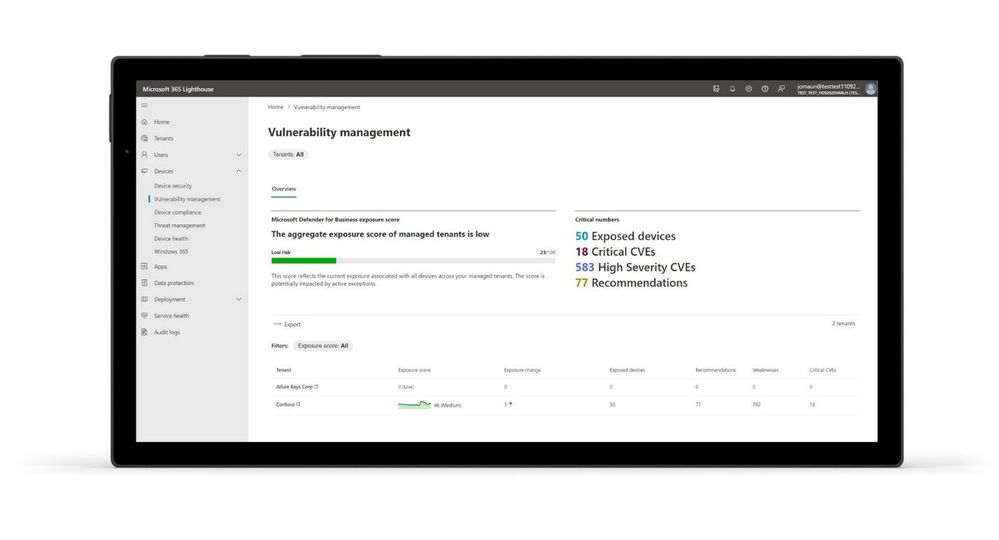
Task: Open the notifications bell icon
Action: 733,89
